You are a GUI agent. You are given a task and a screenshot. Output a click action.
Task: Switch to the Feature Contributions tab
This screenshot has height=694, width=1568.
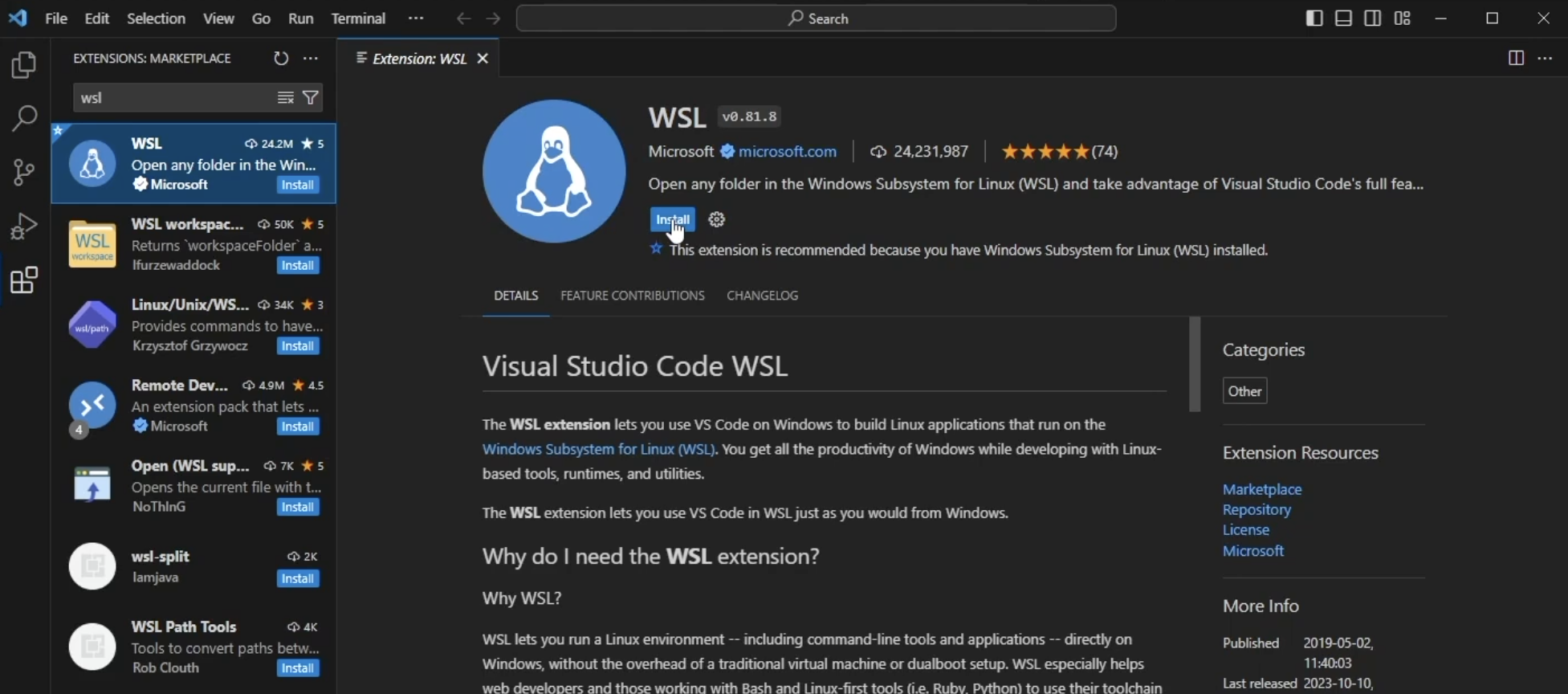point(633,296)
